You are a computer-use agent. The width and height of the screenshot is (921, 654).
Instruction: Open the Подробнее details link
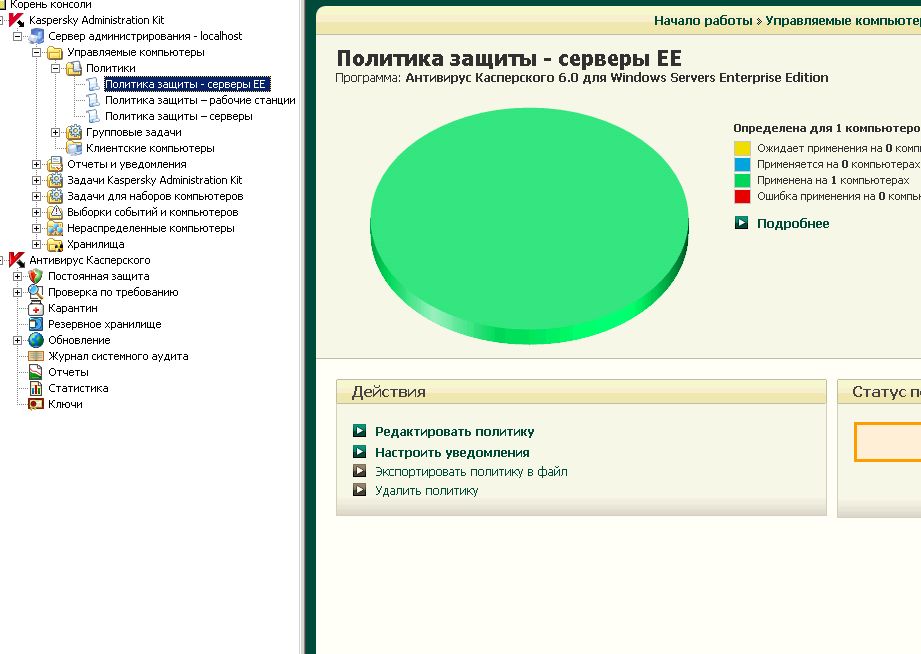click(x=793, y=223)
